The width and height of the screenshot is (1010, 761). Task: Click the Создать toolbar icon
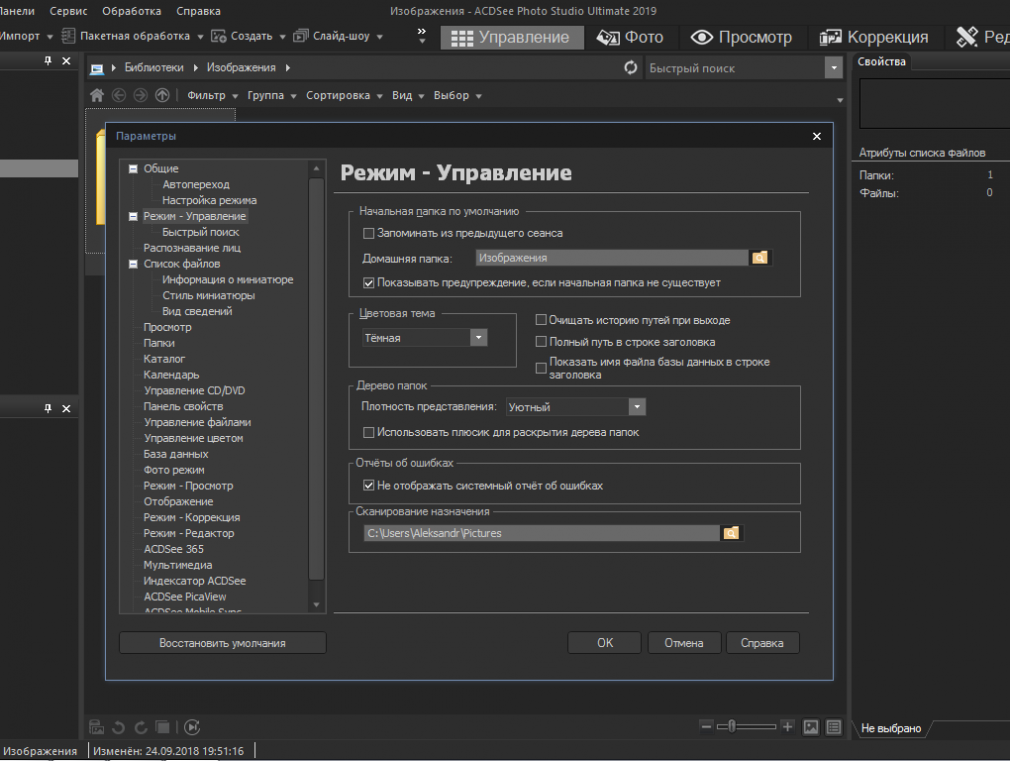[x=218, y=36]
